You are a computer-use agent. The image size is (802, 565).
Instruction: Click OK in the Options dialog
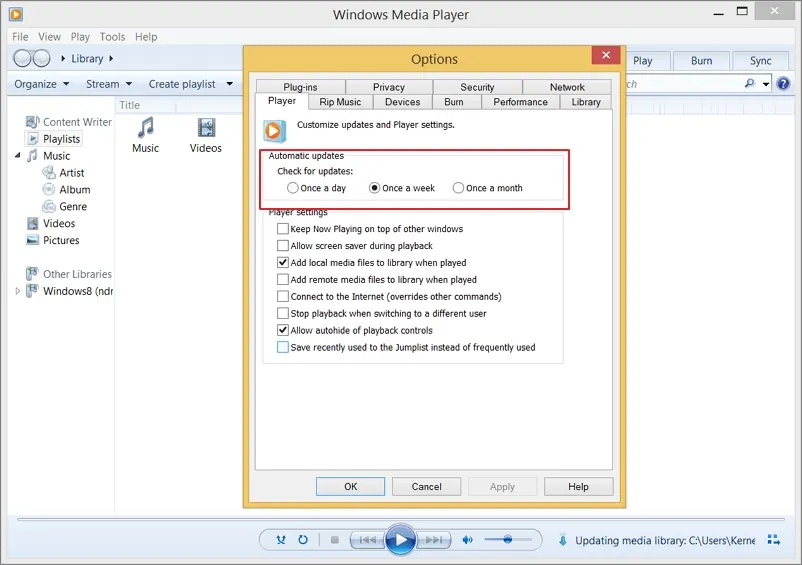(x=350, y=486)
